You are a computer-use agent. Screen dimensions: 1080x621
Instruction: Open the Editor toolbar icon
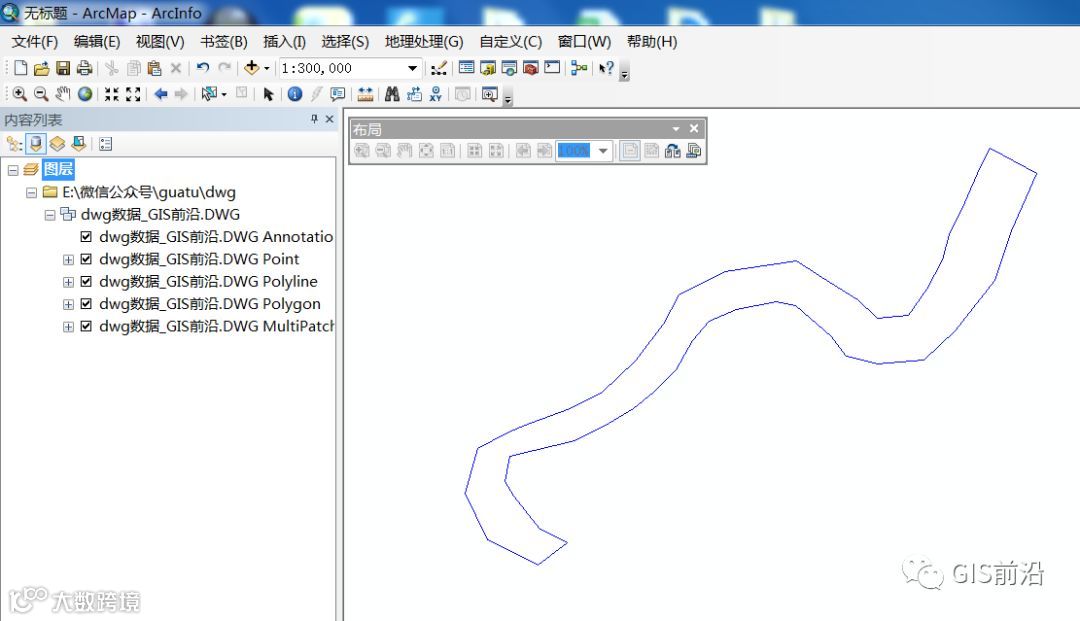(x=439, y=68)
